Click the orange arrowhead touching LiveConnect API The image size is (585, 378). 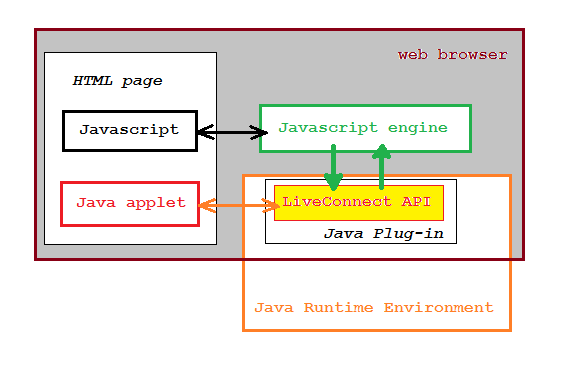pos(271,206)
